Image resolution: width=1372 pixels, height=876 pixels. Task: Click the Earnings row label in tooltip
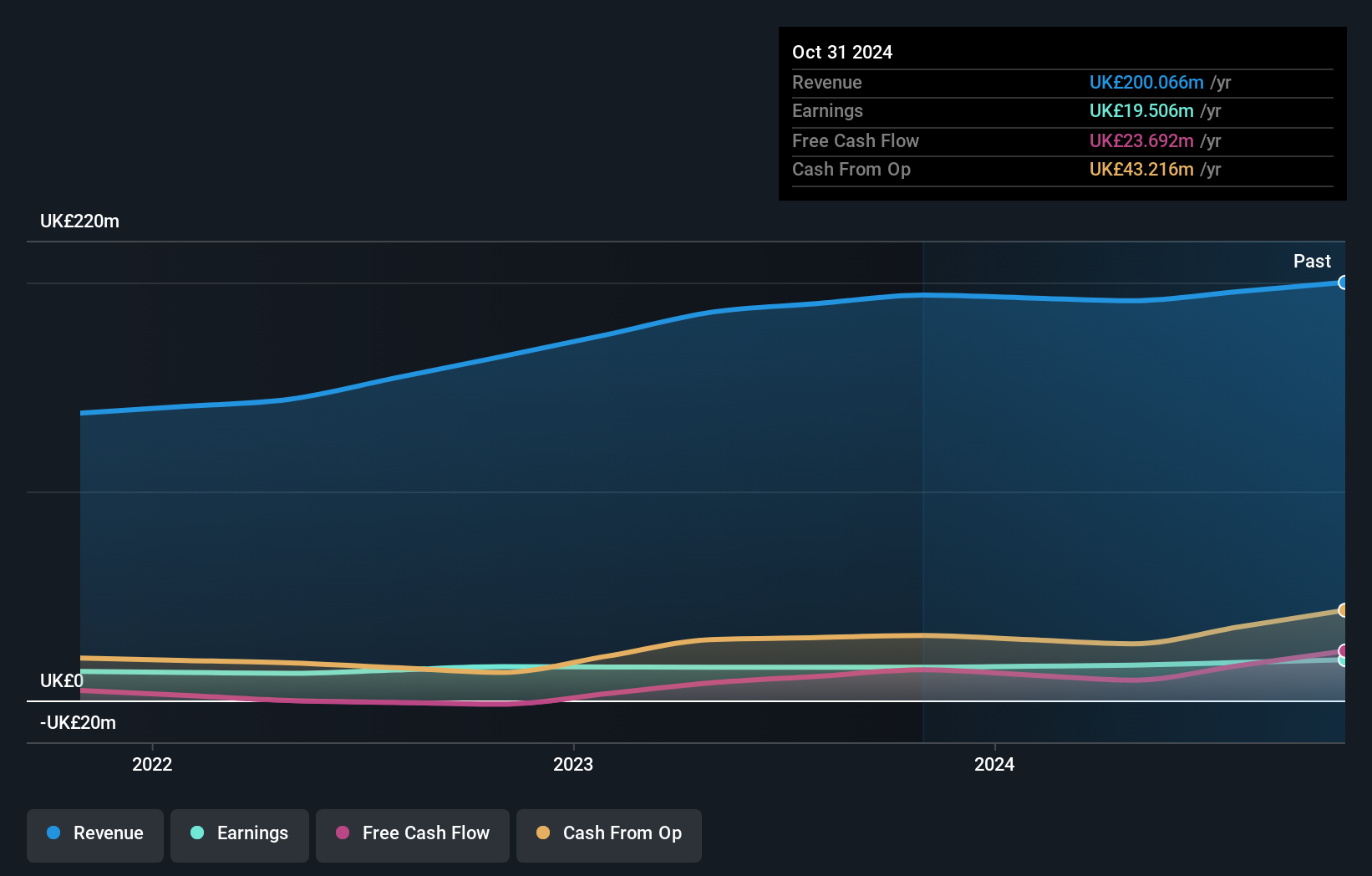pyautogui.click(x=827, y=110)
